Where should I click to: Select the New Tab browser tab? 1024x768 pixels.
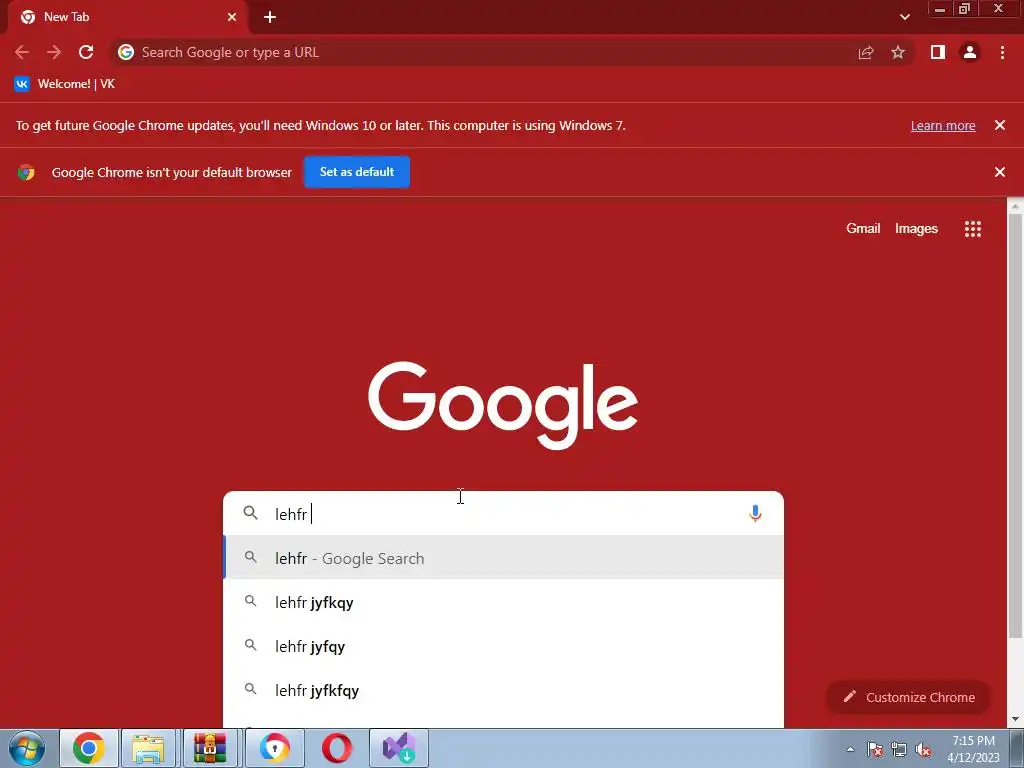[127, 17]
